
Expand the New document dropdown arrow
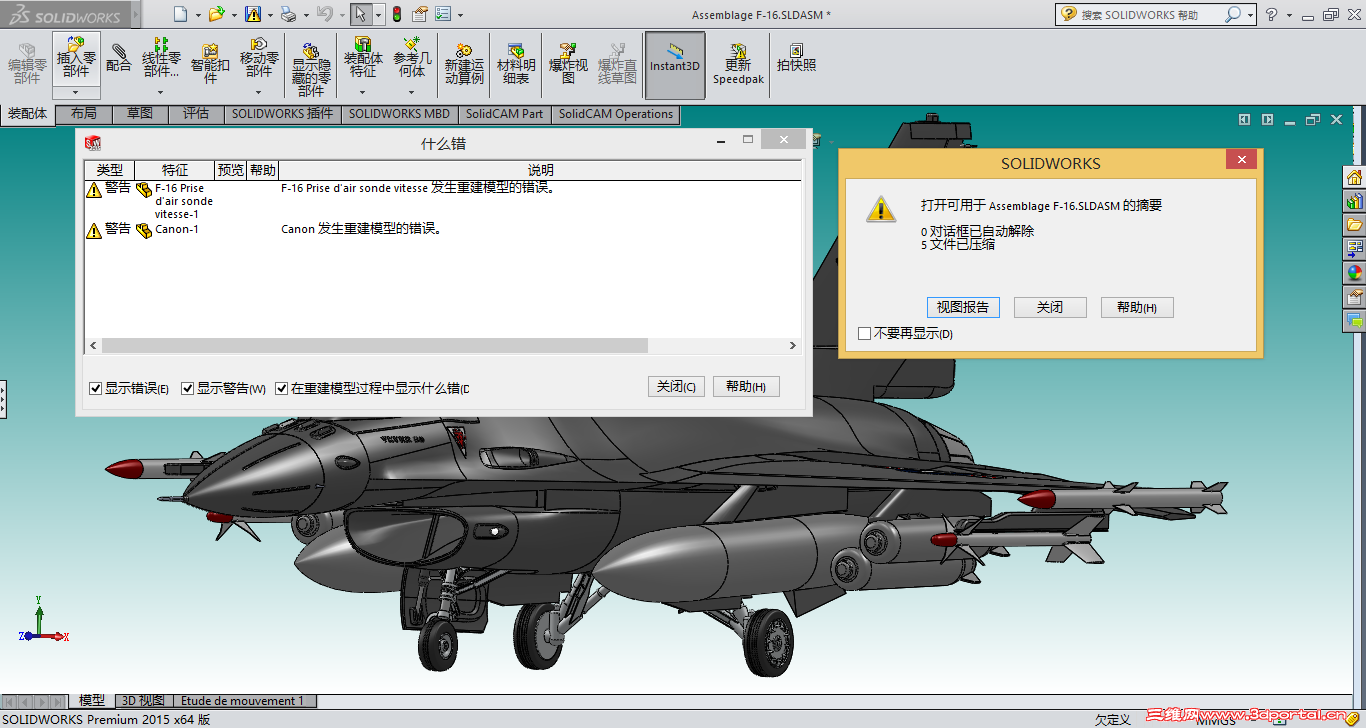(x=198, y=15)
